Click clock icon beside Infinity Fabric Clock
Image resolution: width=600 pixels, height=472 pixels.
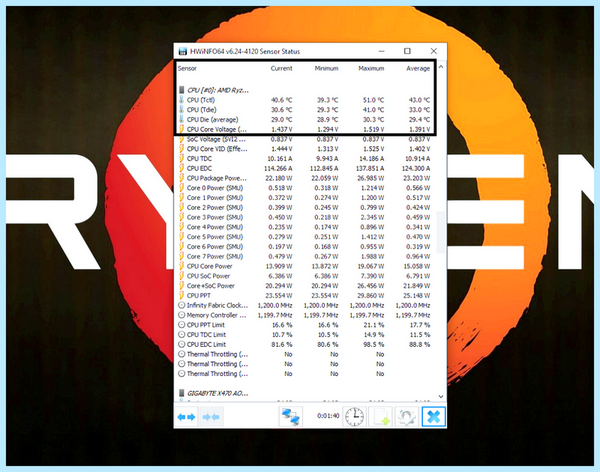point(182,305)
